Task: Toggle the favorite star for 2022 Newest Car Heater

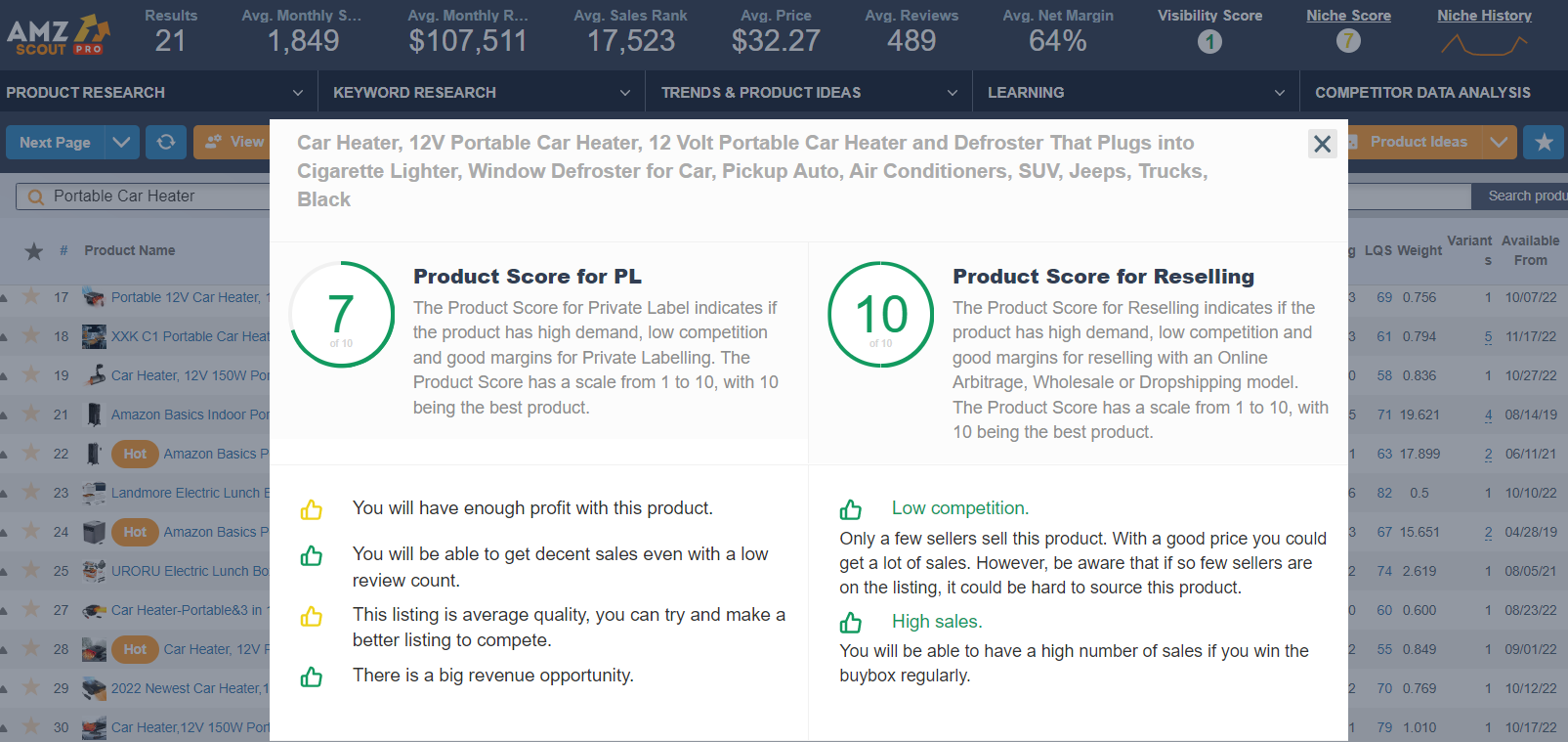Action: point(33,688)
